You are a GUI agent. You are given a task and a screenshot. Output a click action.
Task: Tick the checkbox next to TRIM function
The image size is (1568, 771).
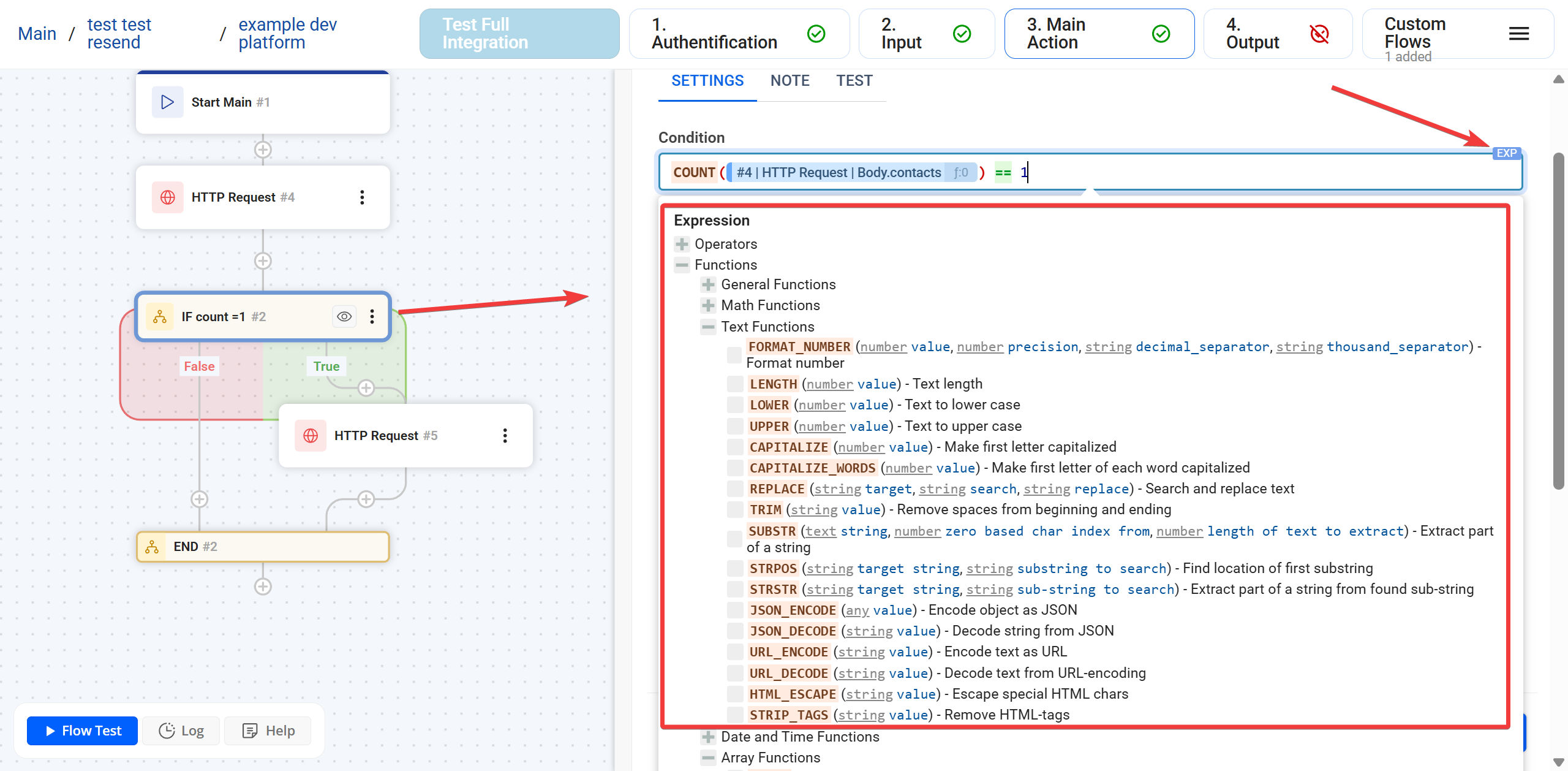pos(734,510)
